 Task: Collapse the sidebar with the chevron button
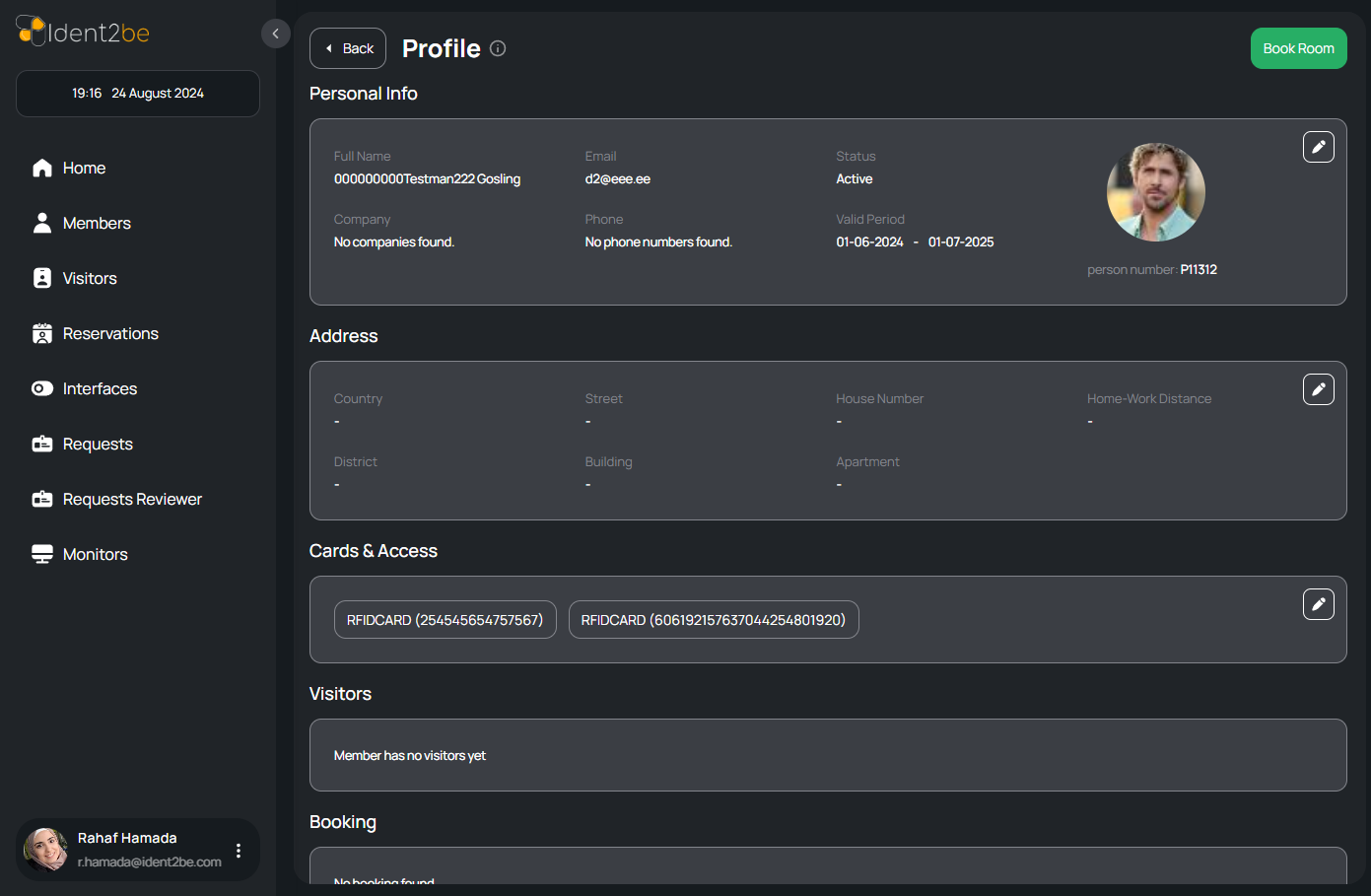(276, 34)
